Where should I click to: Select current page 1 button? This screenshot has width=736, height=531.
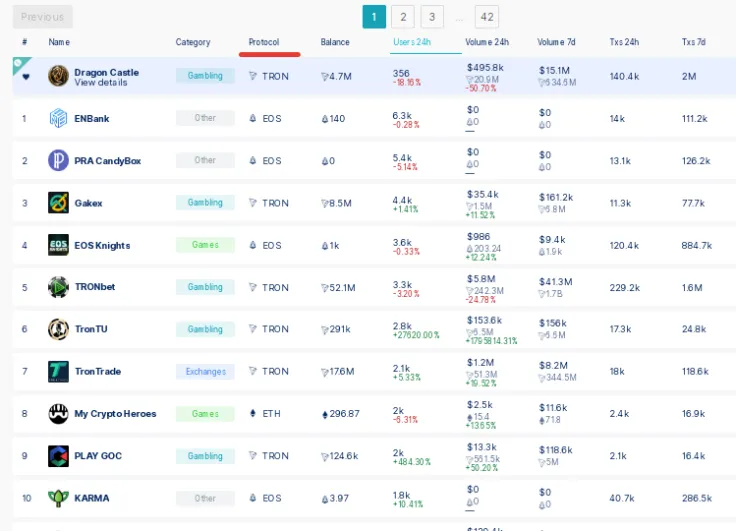coord(374,17)
